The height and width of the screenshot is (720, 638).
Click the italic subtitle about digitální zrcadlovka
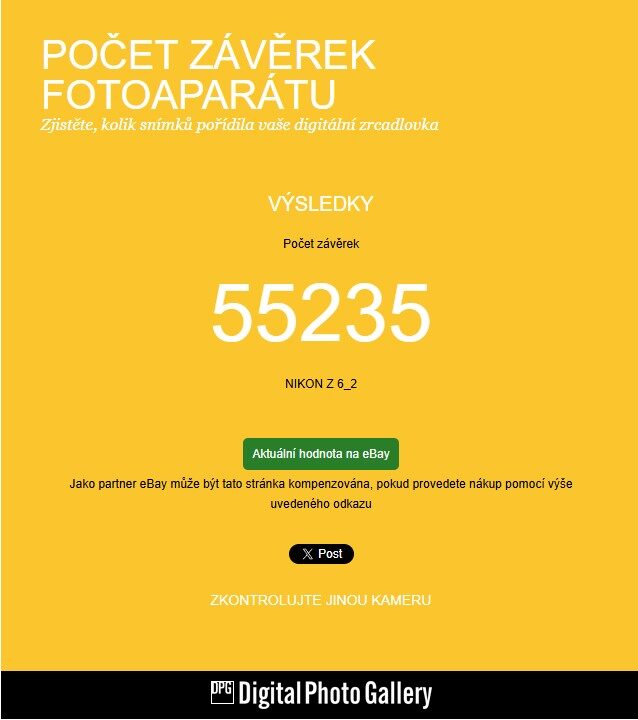point(239,124)
